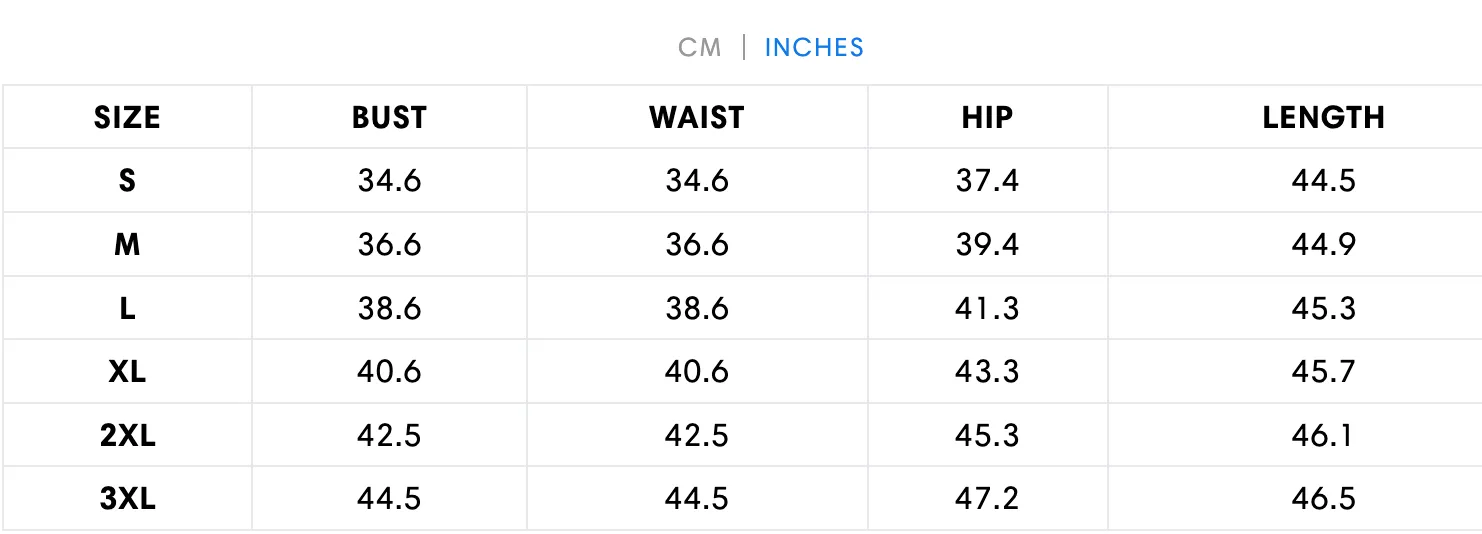This screenshot has width=1482, height=534.
Task: Click the 46.1 length value for 2XL
Action: [x=1323, y=435]
